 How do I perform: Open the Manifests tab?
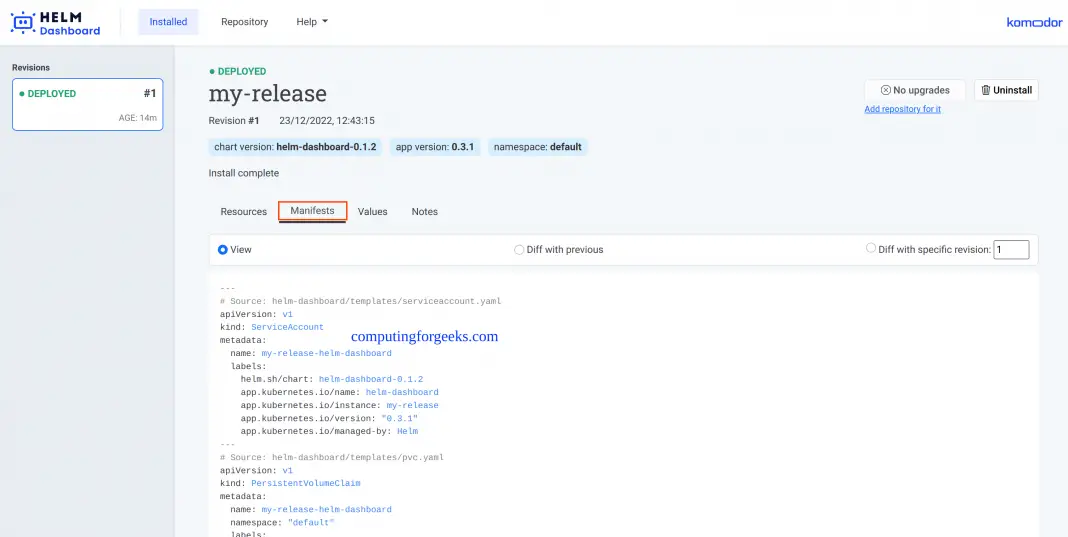[312, 211]
